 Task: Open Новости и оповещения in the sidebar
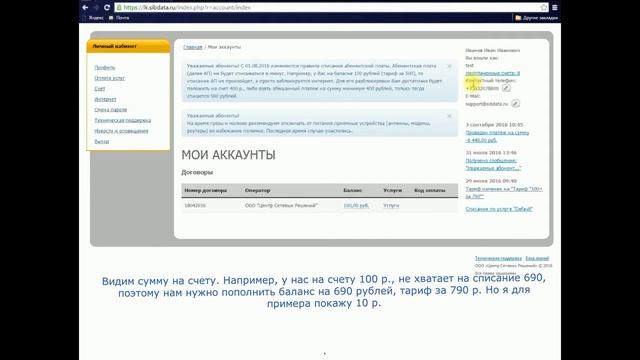[x=121, y=131]
